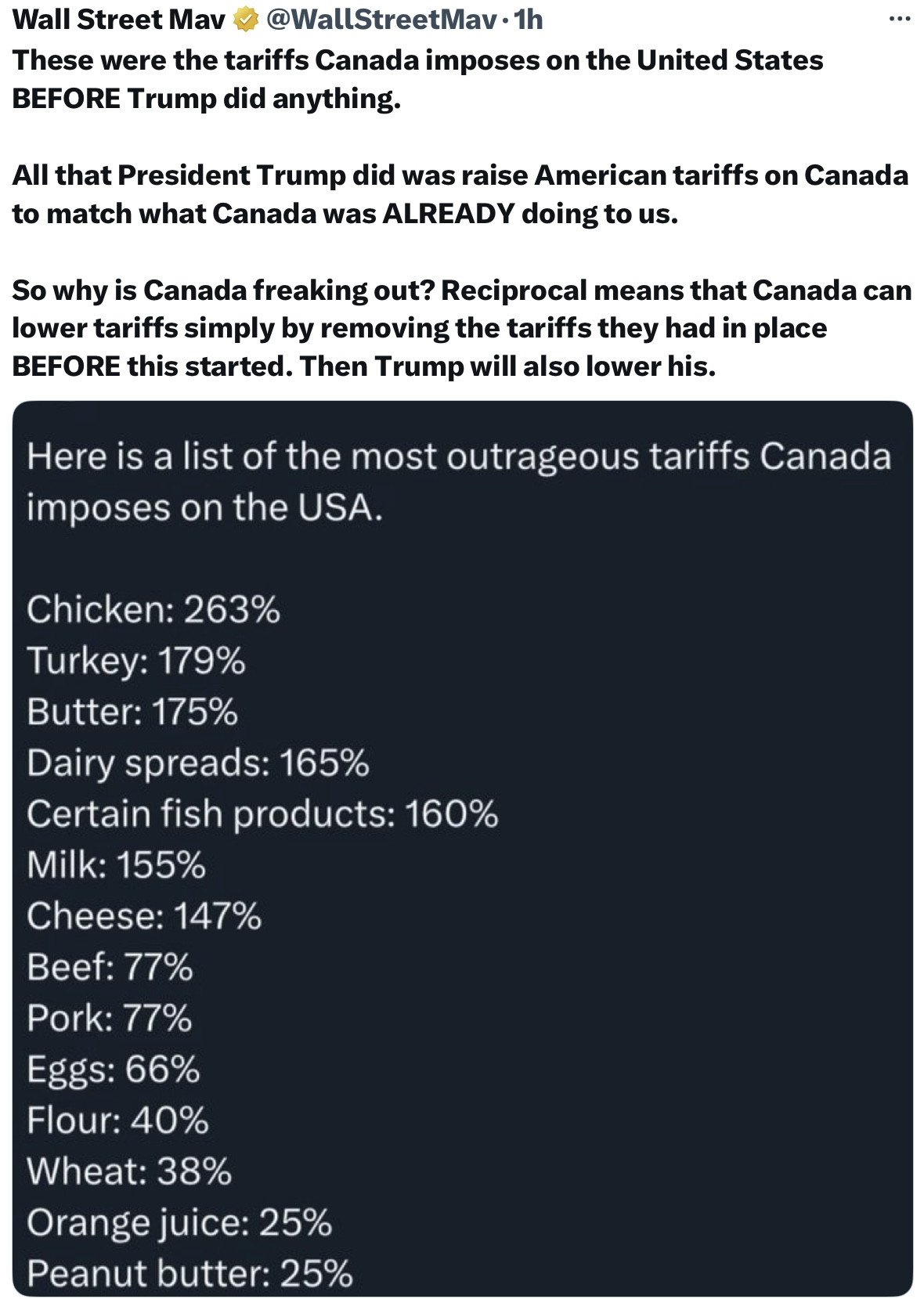The height and width of the screenshot is (1299, 924).
Task: Select the "Eggs: 66%" line
Action: coord(114,1069)
